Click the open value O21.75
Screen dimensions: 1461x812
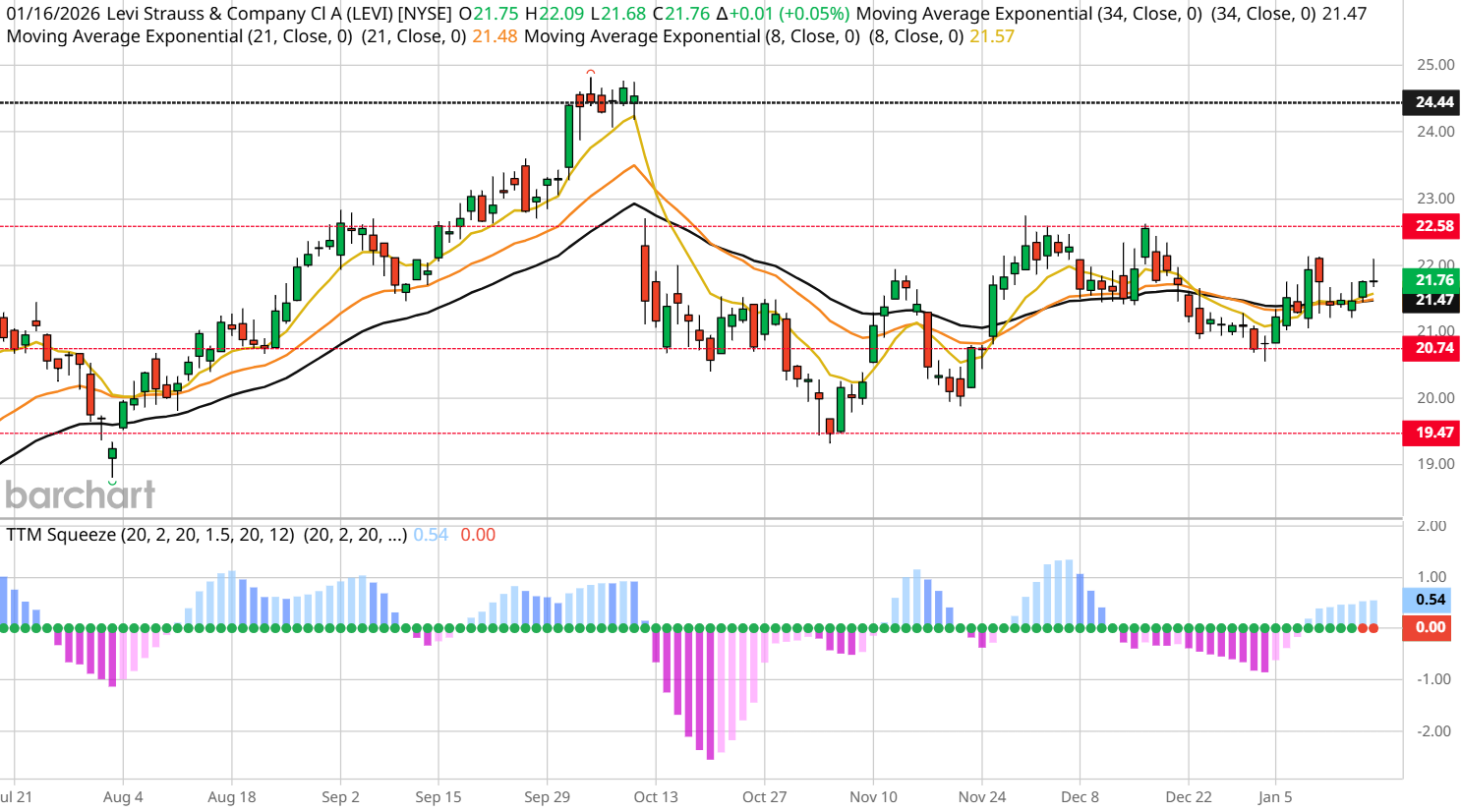coord(489,14)
